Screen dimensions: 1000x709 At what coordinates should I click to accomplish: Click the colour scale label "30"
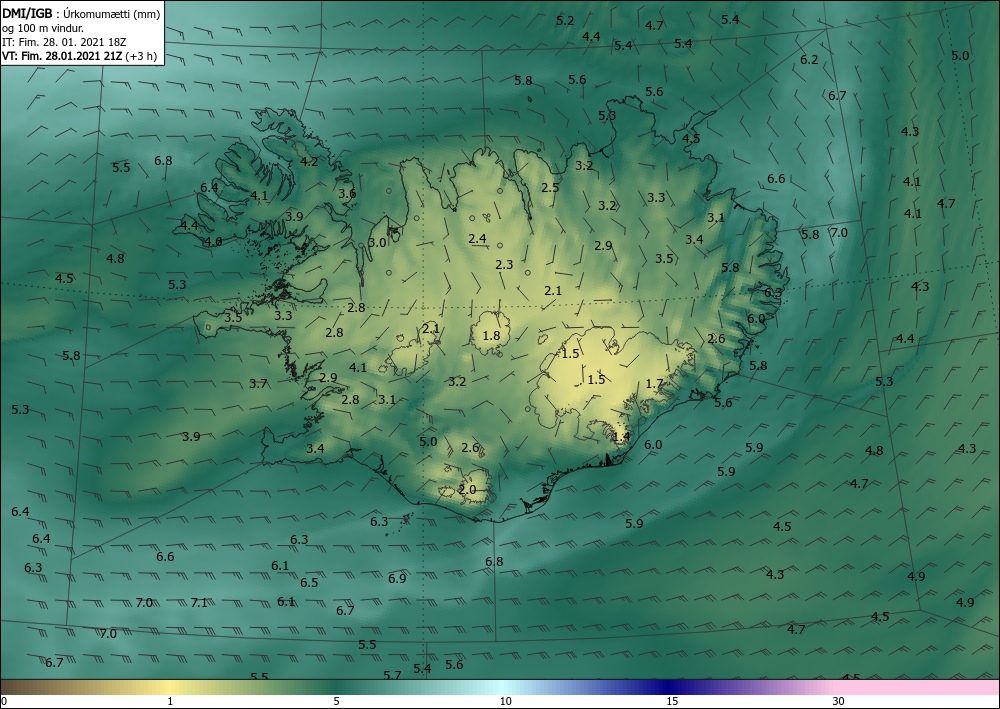839,701
